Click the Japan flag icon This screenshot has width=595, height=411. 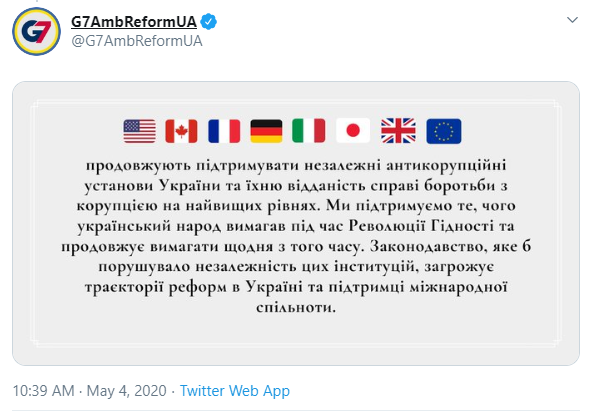click(x=353, y=131)
